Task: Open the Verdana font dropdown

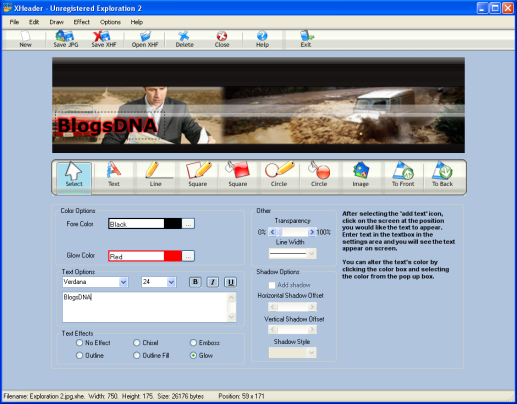Action: [123, 282]
